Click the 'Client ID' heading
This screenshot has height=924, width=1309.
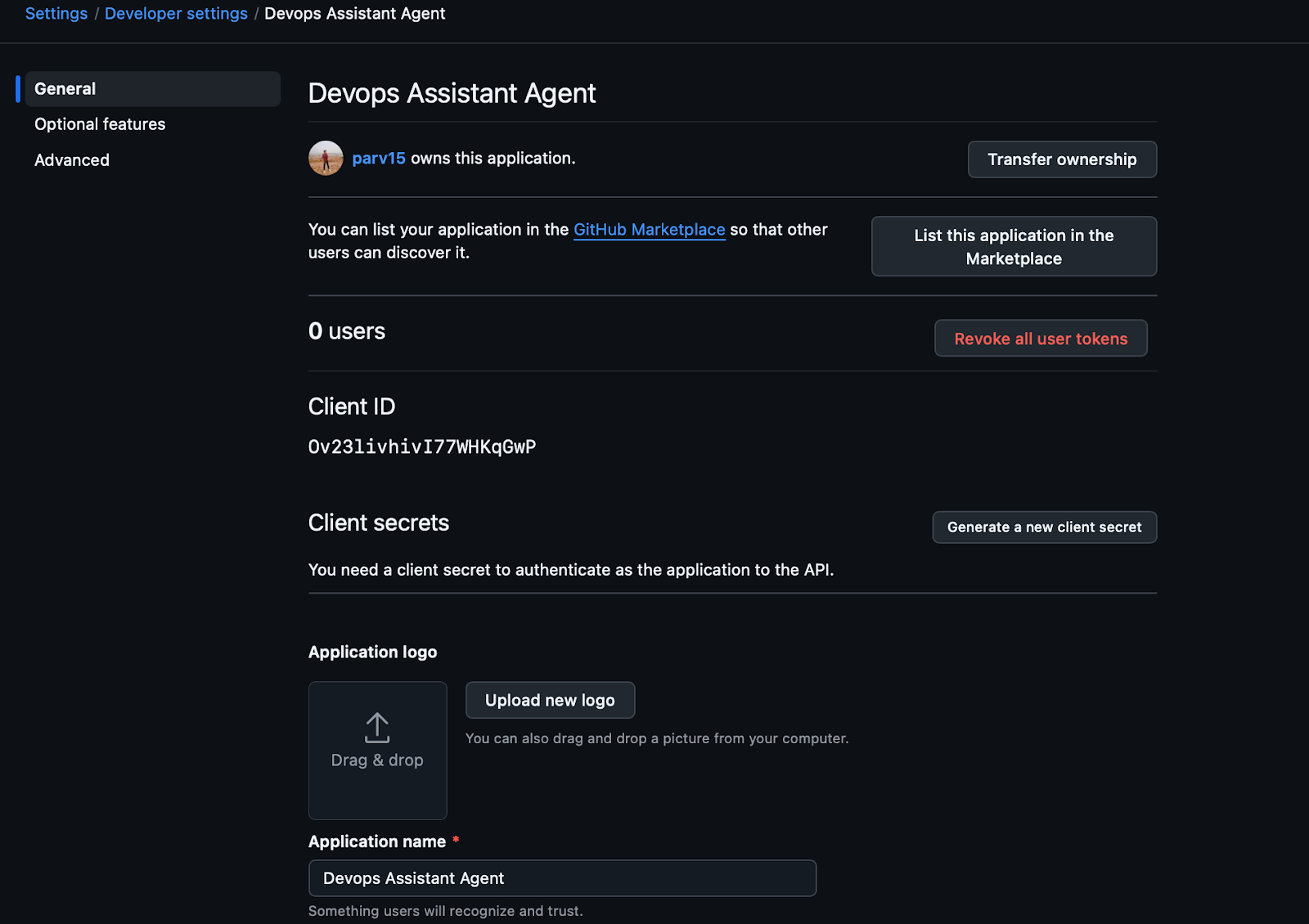point(352,406)
